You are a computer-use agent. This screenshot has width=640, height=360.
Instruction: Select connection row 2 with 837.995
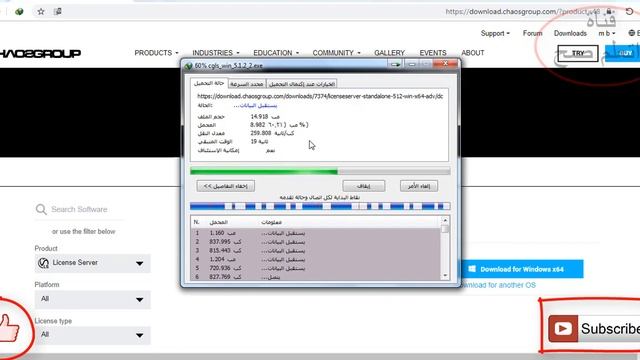[316, 242]
